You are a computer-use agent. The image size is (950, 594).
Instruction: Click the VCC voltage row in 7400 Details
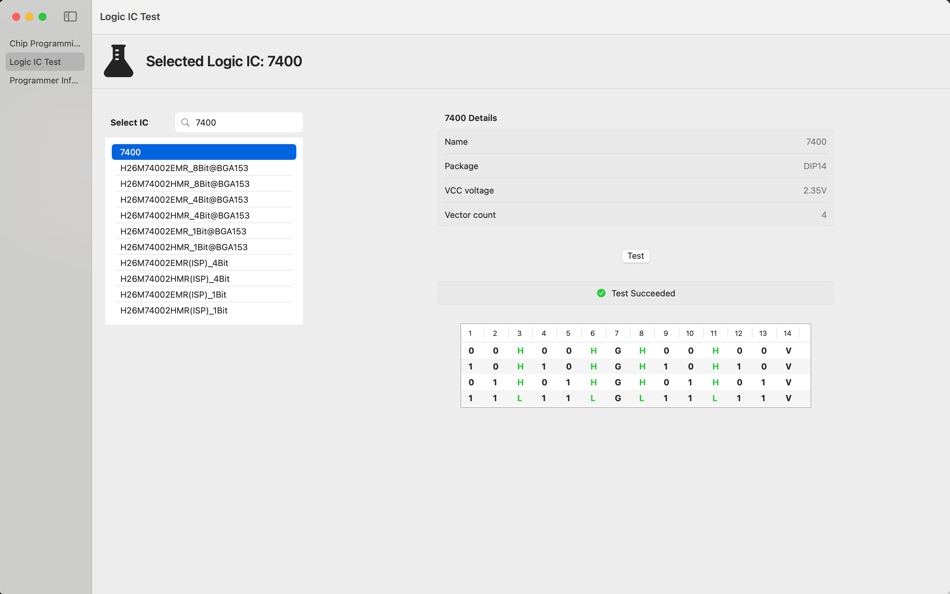635,190
